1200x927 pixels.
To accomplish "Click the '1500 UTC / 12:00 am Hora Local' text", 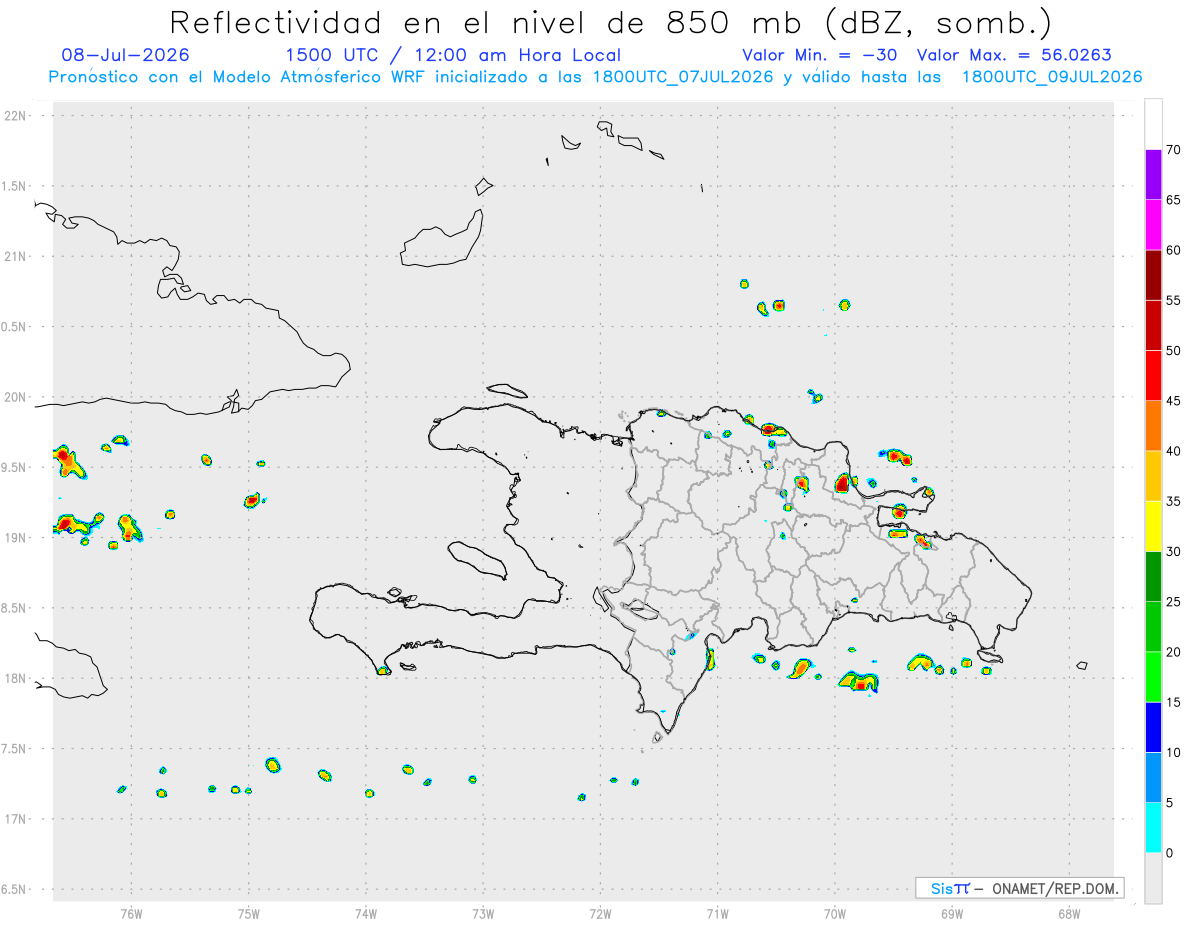I will pos(453,55).
